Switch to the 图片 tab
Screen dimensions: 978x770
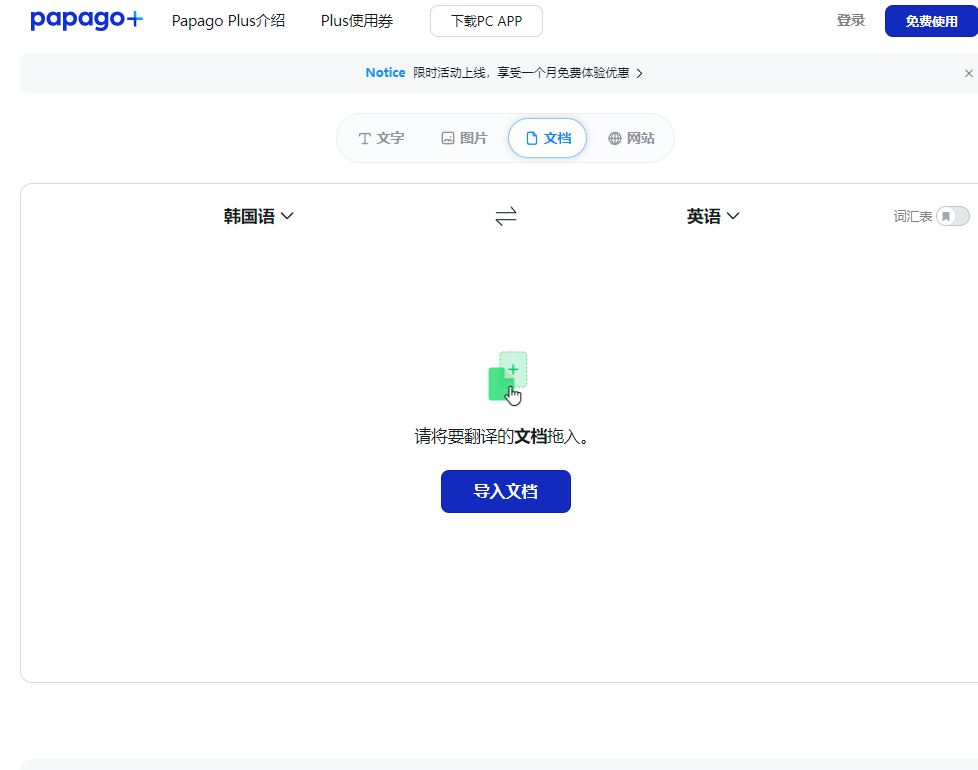point(464,138)
